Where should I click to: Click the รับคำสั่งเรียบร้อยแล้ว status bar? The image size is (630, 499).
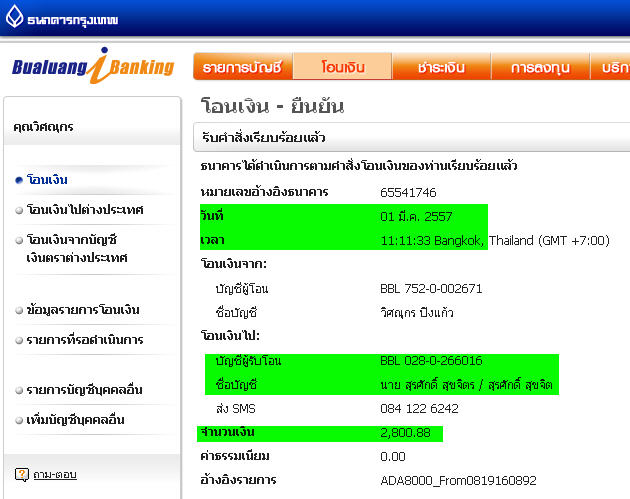pyautogui.click(x=411, y=137)
